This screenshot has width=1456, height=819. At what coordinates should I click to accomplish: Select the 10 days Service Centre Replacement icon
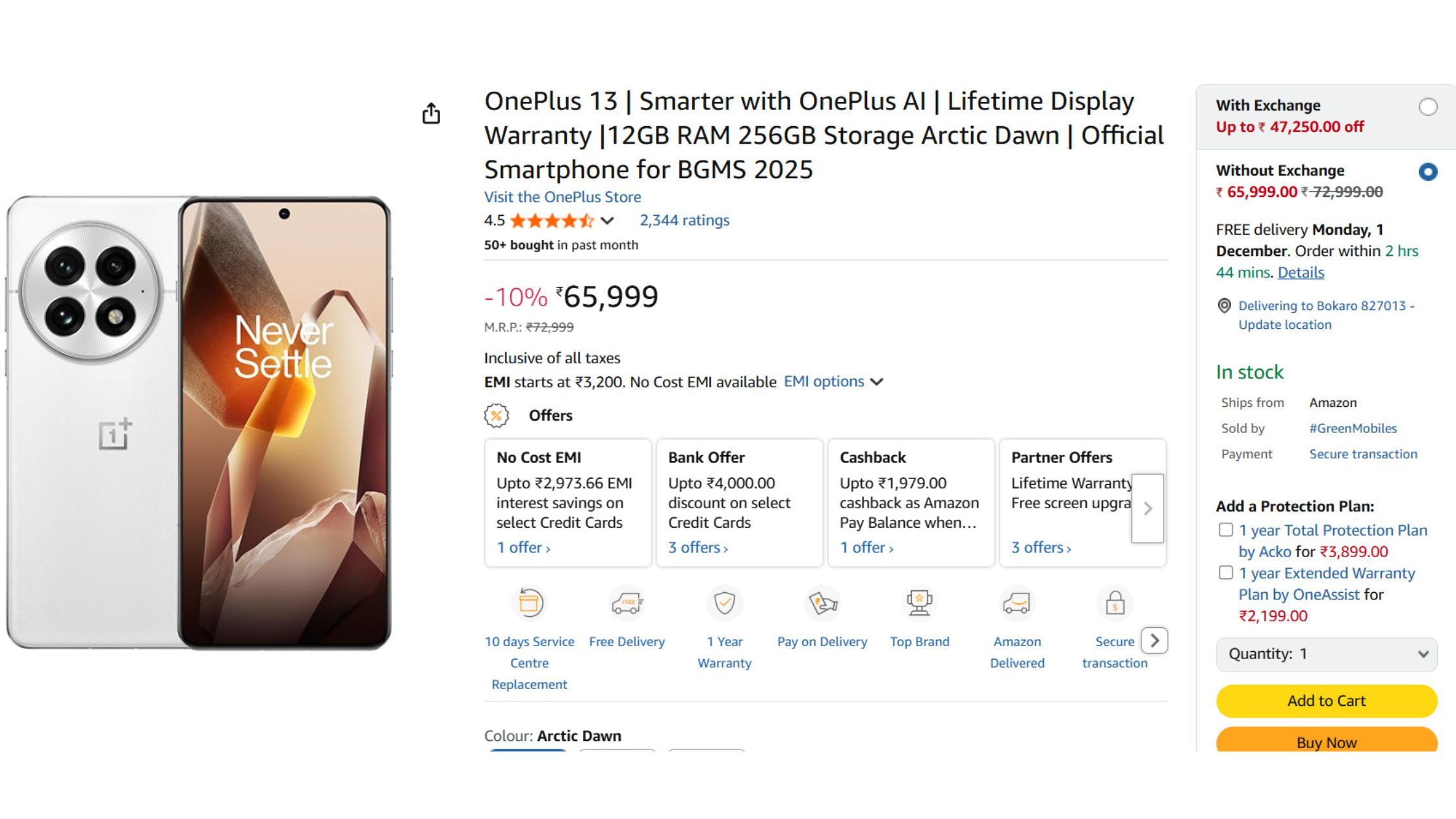click(528, 603)
